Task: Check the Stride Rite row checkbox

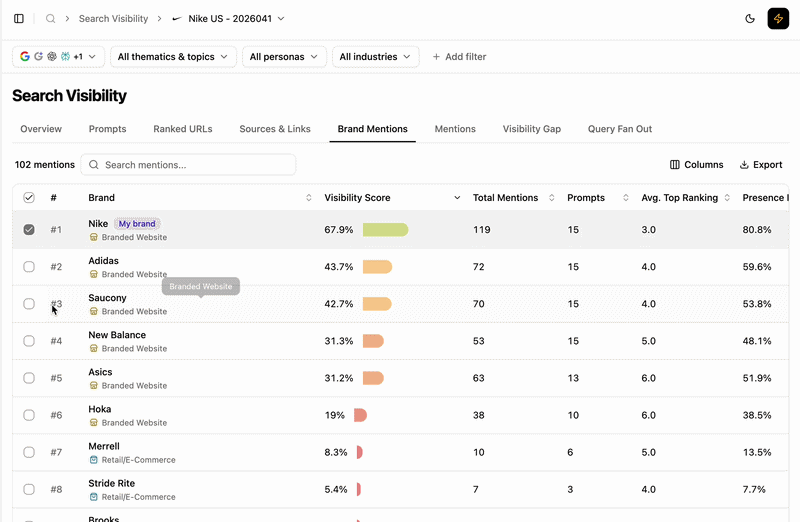Action: tap(29, 489)
